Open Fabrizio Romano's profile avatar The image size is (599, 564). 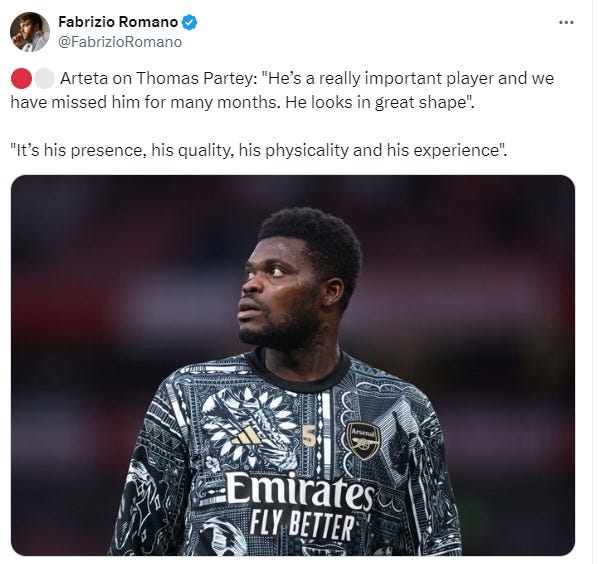coord(29,32)
